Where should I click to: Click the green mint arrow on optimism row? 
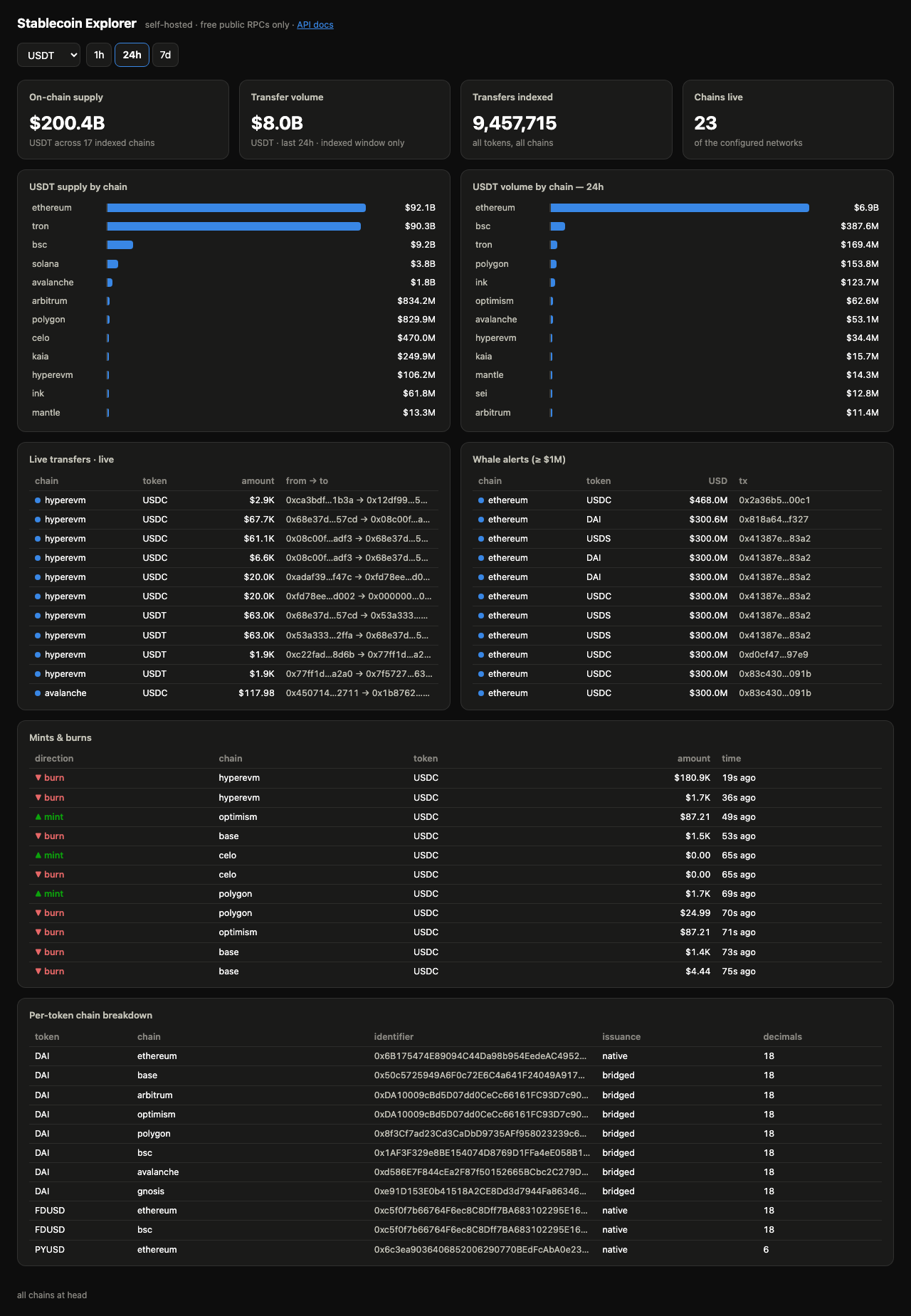click(38, 817)
